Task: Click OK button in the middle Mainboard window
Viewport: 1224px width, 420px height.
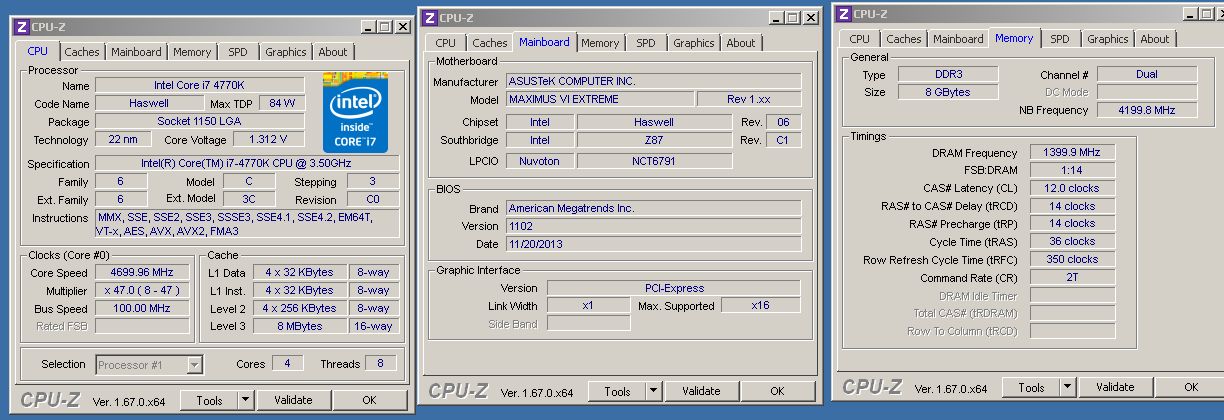Action: pyautogui.click(x=777, y=391)
